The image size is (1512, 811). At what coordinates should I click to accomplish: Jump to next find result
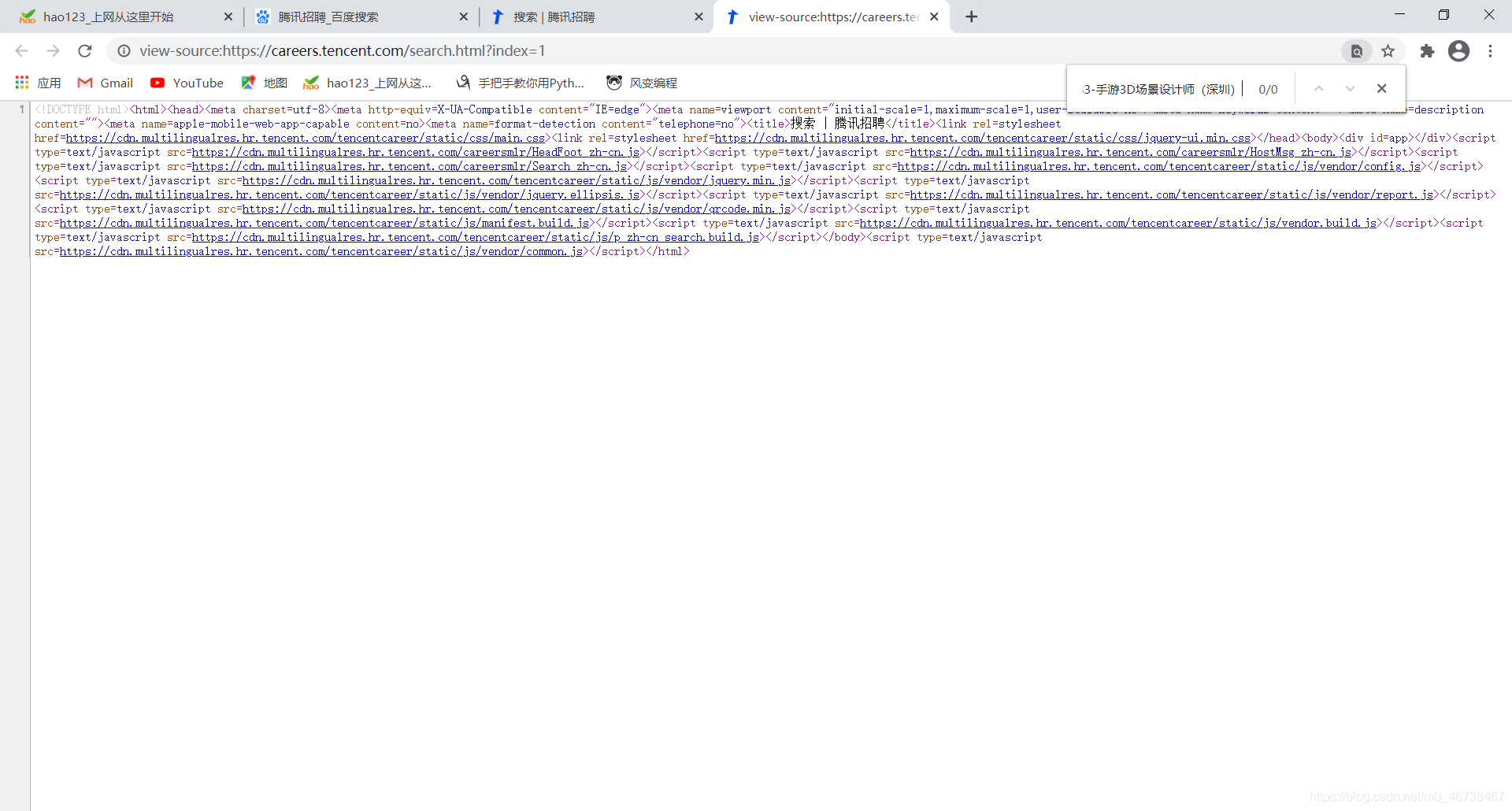[x=1350, y=89]
